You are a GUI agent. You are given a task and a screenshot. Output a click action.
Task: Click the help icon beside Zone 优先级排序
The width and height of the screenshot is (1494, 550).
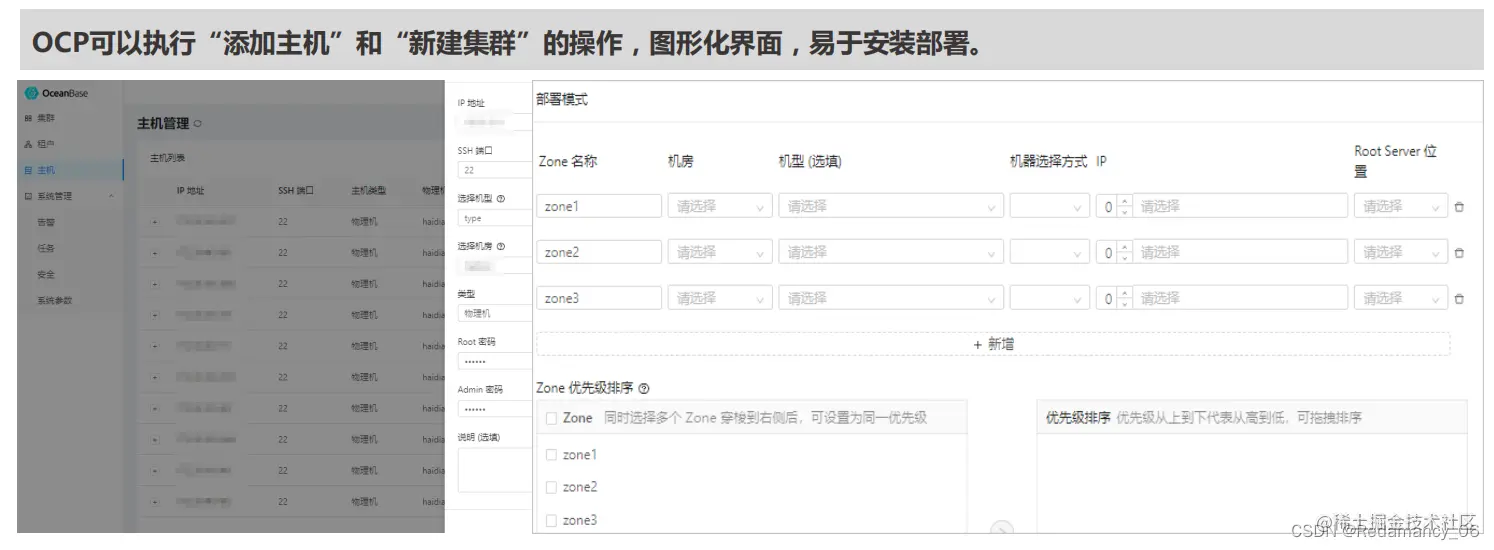pos(644,388)
